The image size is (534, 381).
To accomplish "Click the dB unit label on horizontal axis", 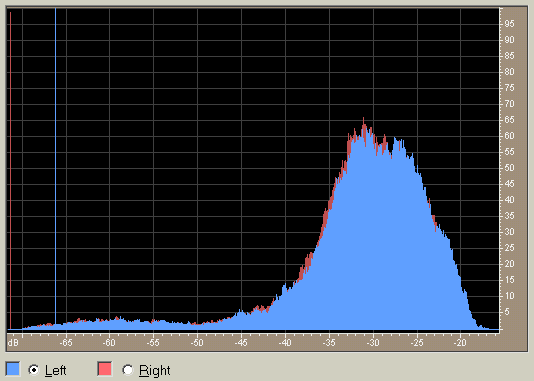I will (13, 343).
